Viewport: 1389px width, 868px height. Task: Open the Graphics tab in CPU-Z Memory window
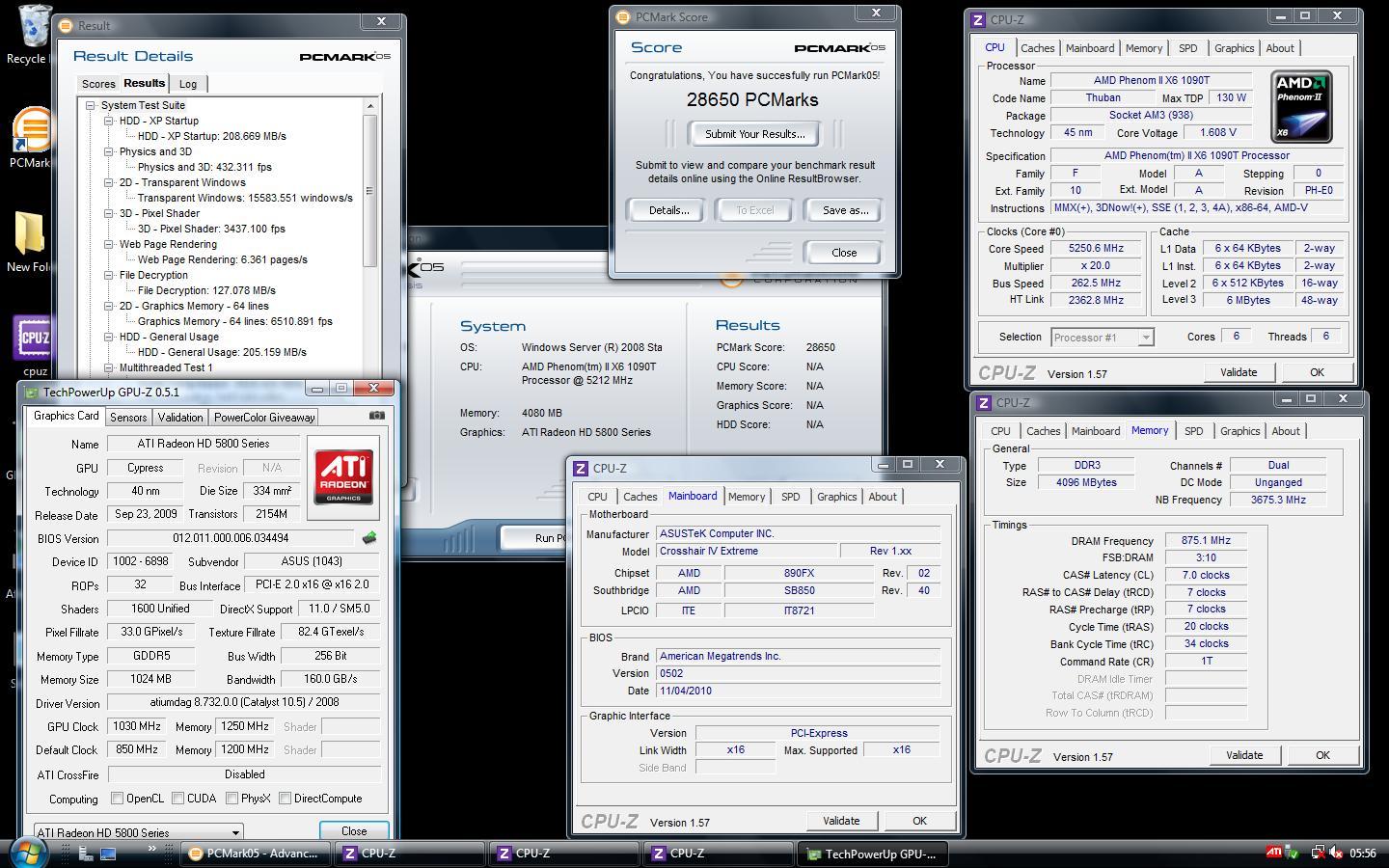coord(1239,431)
